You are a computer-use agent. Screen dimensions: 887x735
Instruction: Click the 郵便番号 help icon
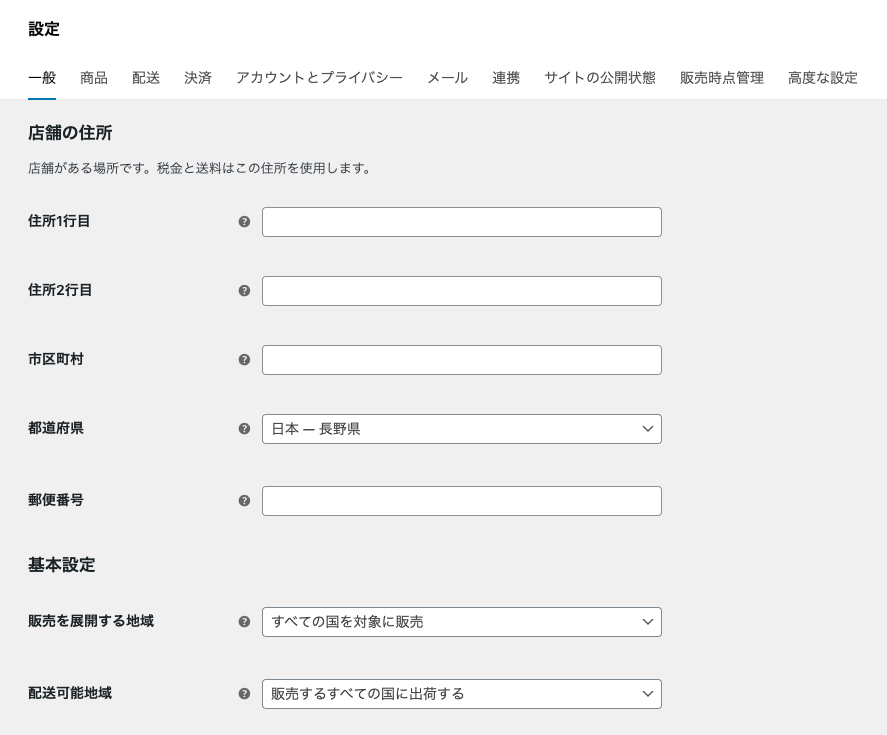coord(244,501)
